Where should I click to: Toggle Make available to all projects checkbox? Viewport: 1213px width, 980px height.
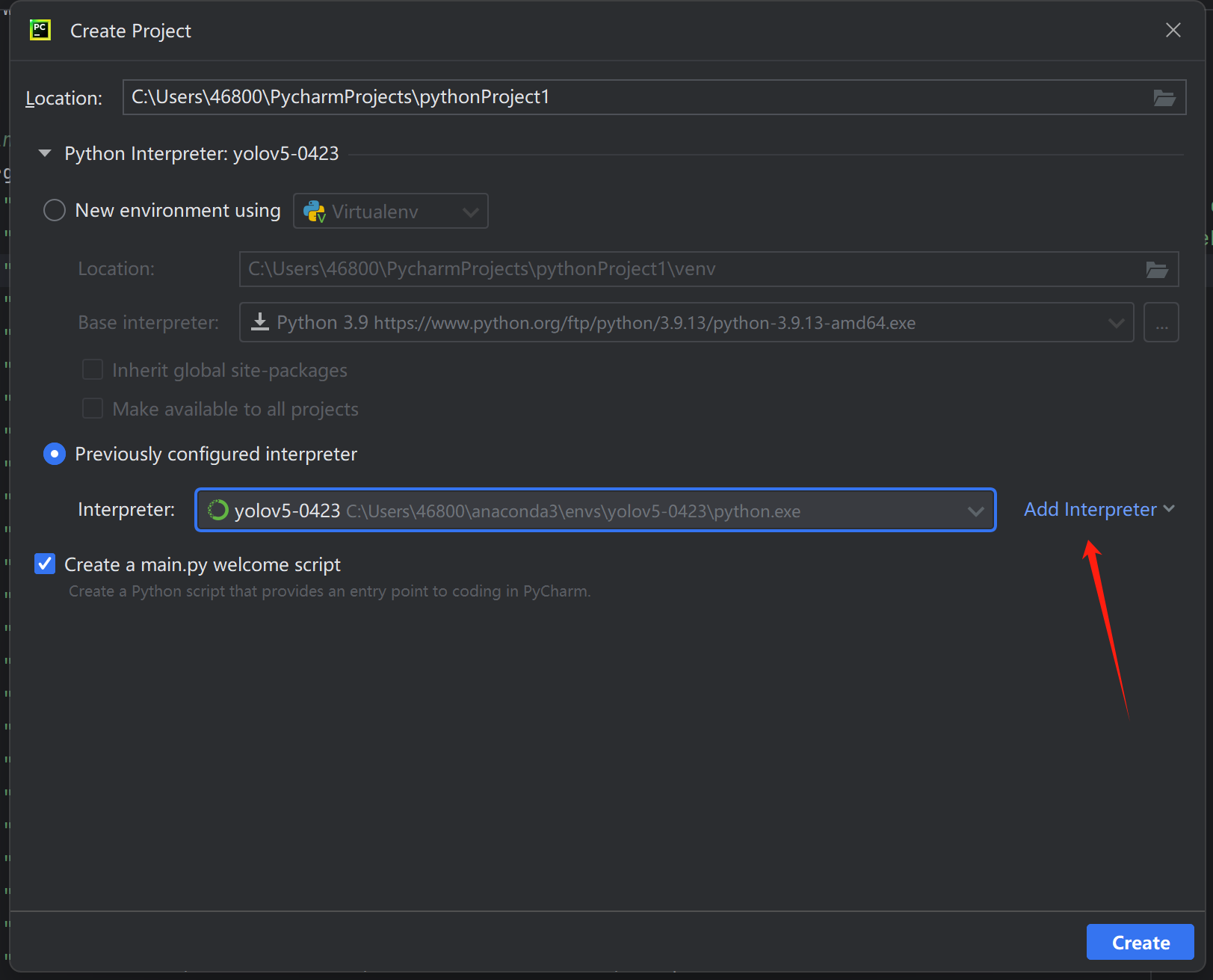click(93, 409)
